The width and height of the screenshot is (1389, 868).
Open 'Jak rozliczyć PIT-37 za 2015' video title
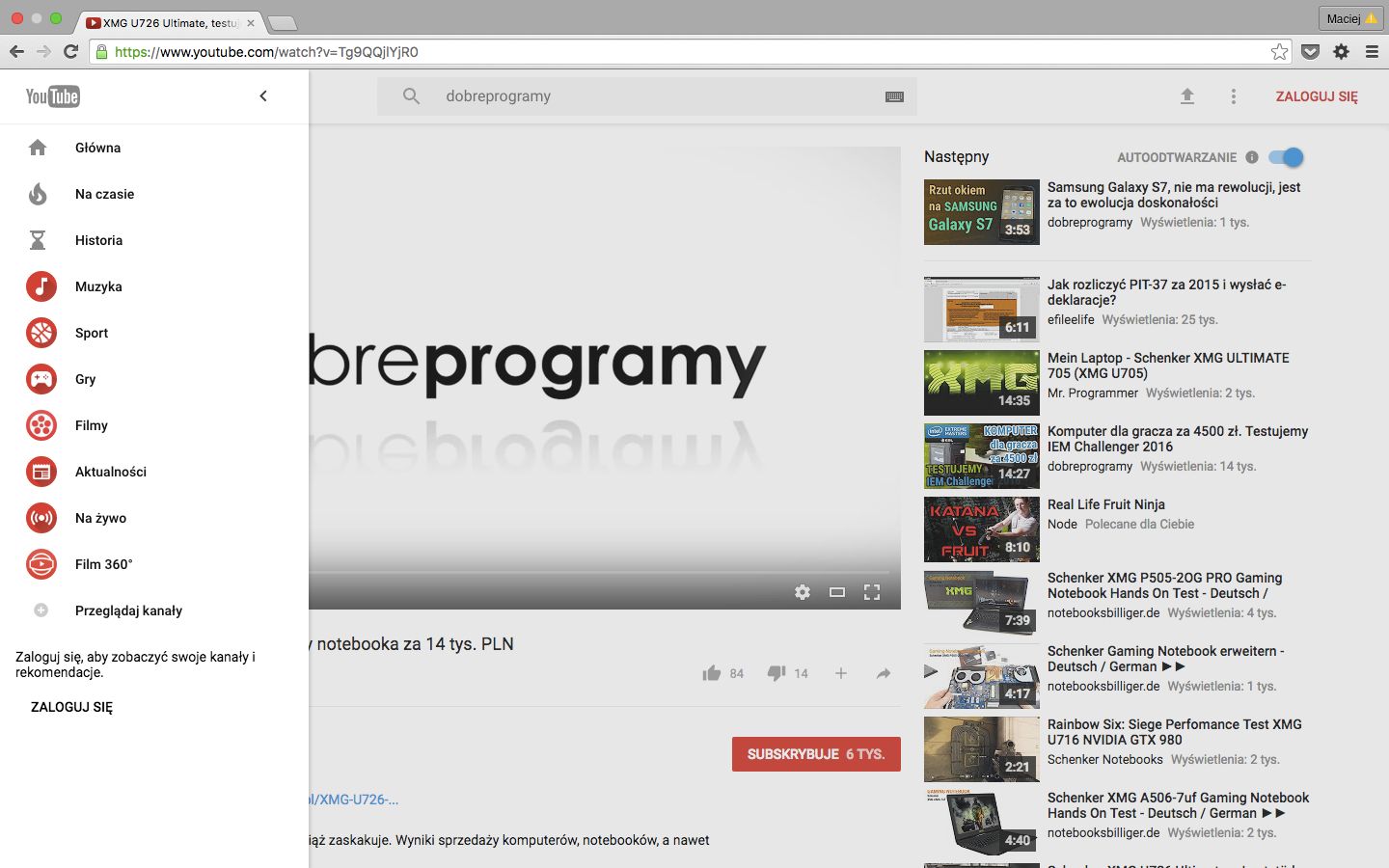1167,292
